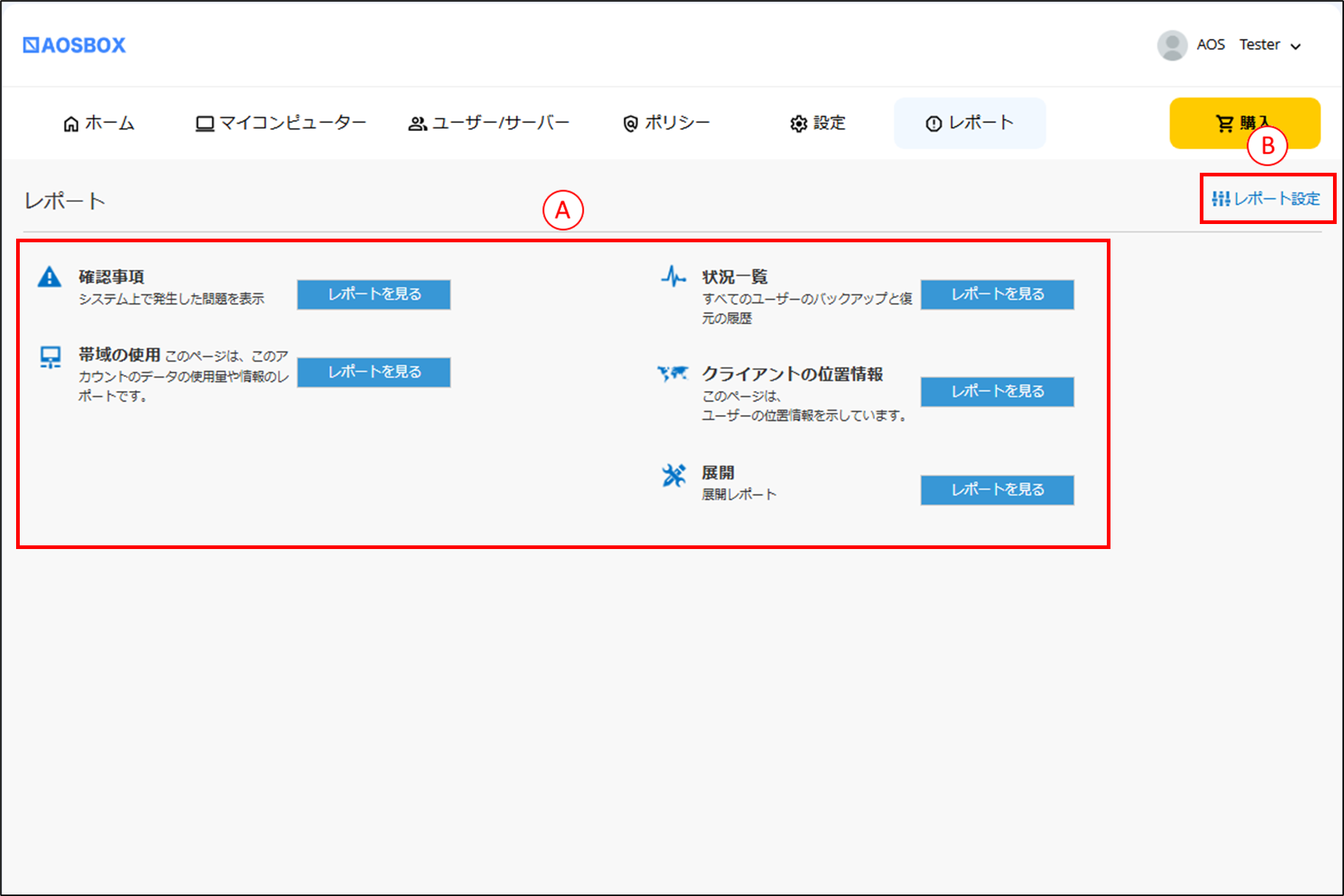Click the shield icon beside ポリシー
Viewport: 1344px width, 896px height.
point(630,124)
